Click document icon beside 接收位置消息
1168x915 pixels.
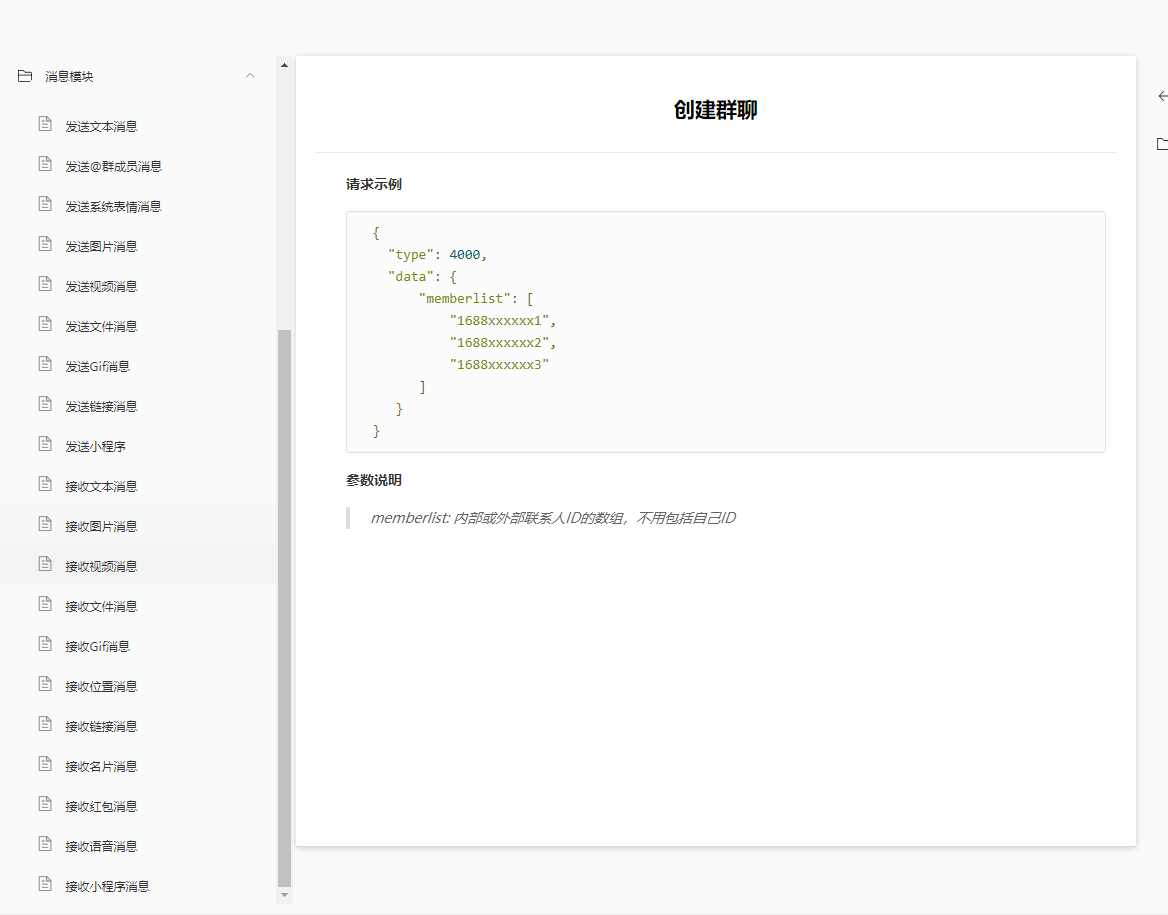pyautogui.click(x=45, y=684)
